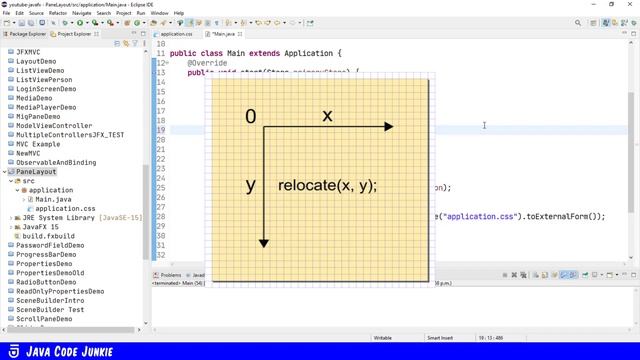640x360 pixels.
Task: Select build.fxbuild file in the tree
Action: click(x=45, y=236)
